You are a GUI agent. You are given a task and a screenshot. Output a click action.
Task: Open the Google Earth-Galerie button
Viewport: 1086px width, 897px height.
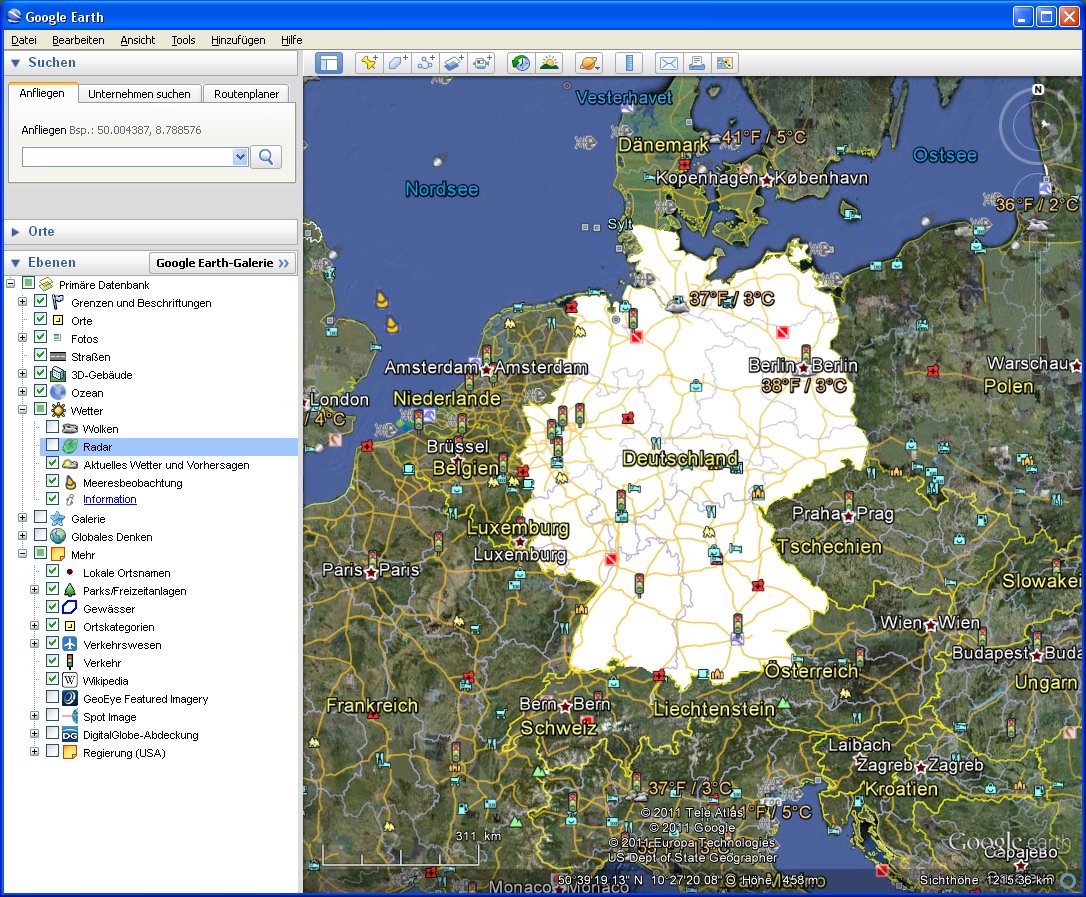(222, 263)
